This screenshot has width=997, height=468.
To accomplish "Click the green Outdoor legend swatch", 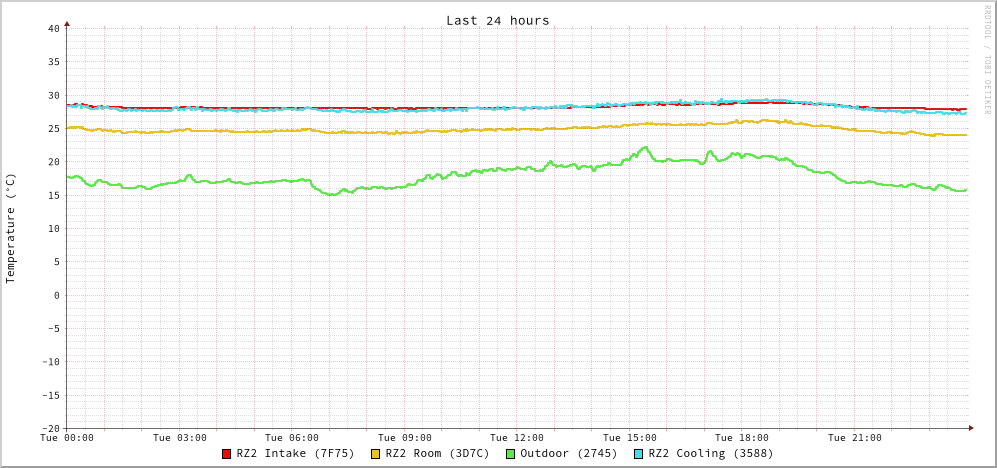I will (510, 454).
